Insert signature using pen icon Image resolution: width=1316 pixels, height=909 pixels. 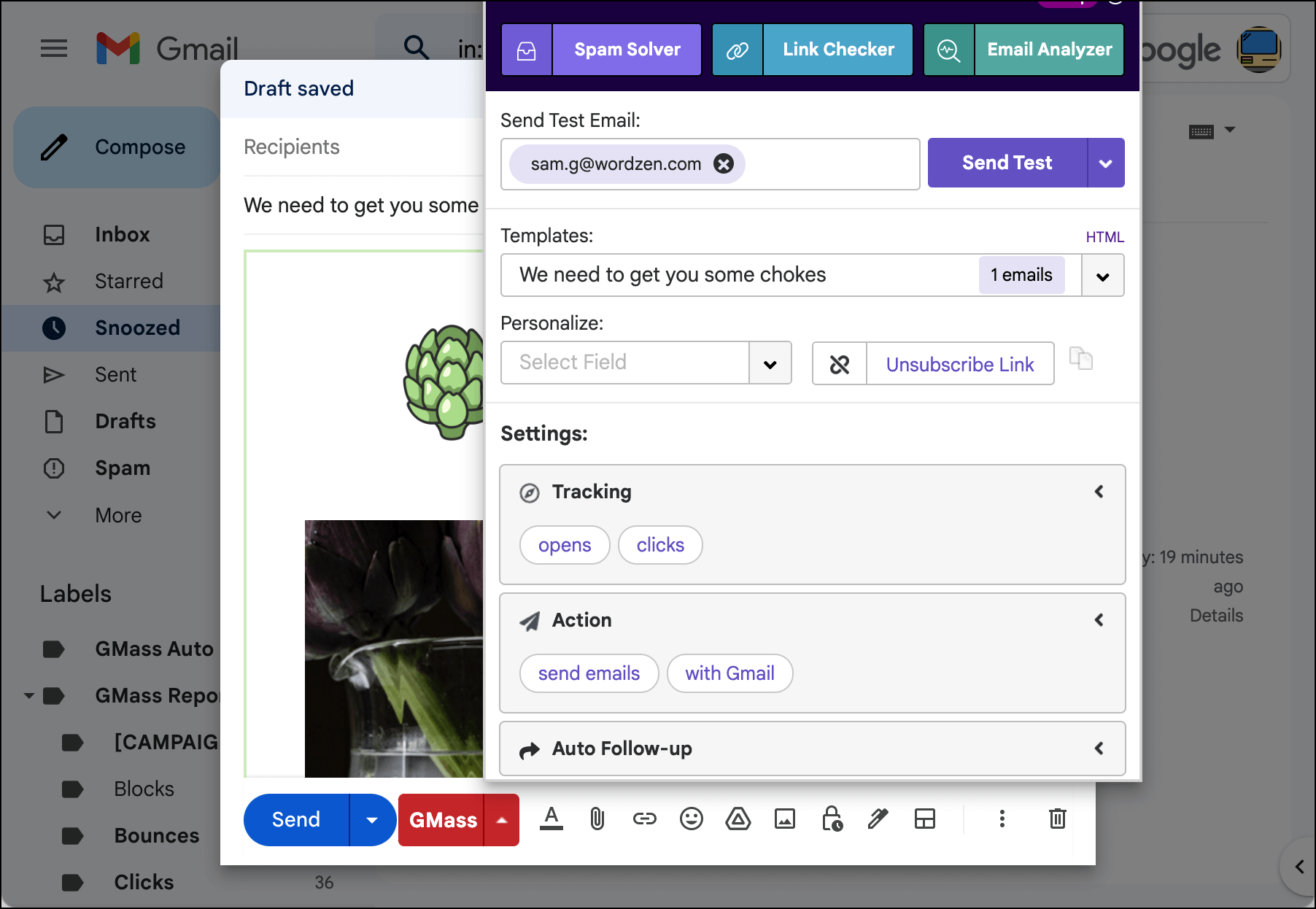(x=878, y=819)
